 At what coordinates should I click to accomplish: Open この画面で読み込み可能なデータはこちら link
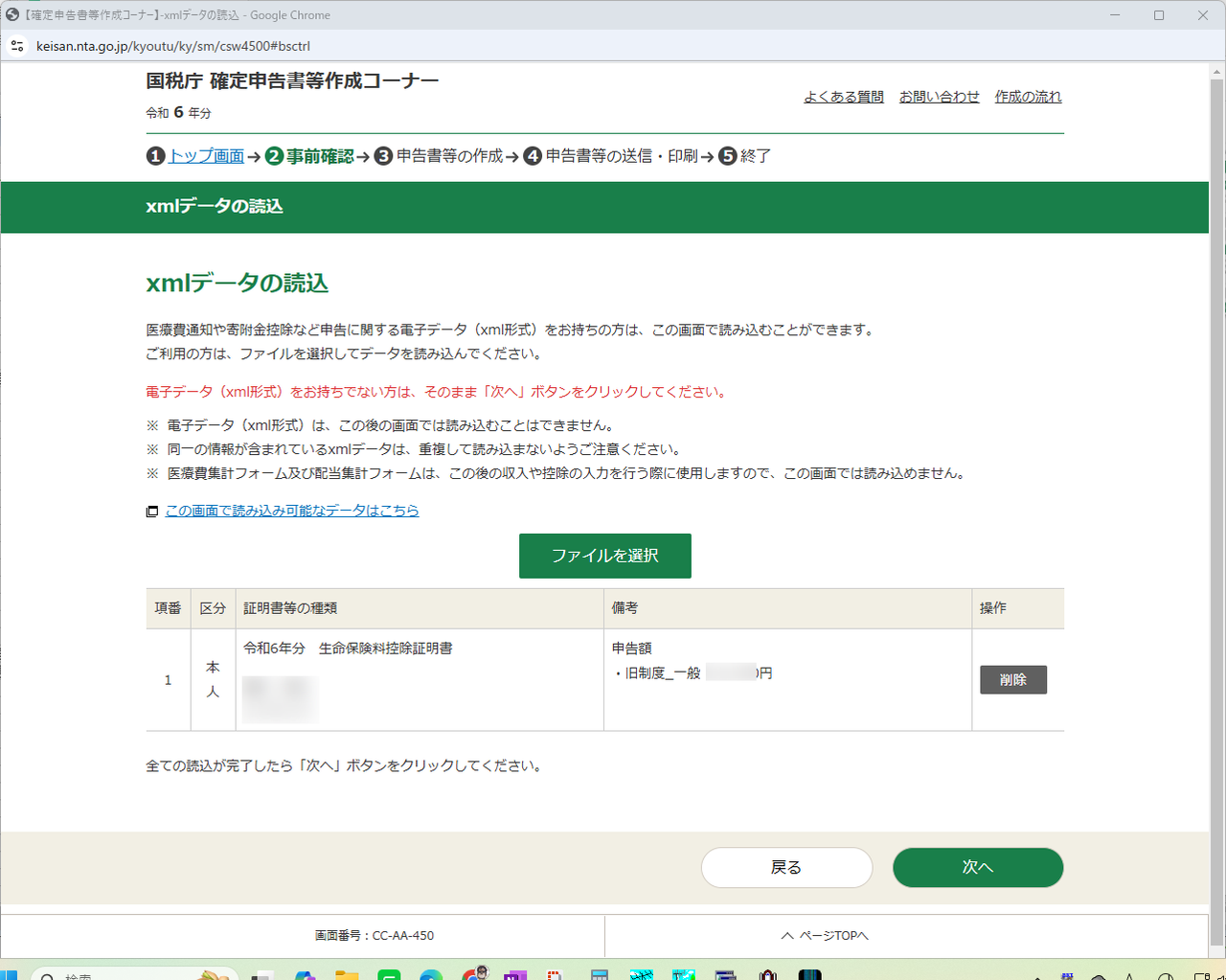pyautogui.click(x=292, y=511)
